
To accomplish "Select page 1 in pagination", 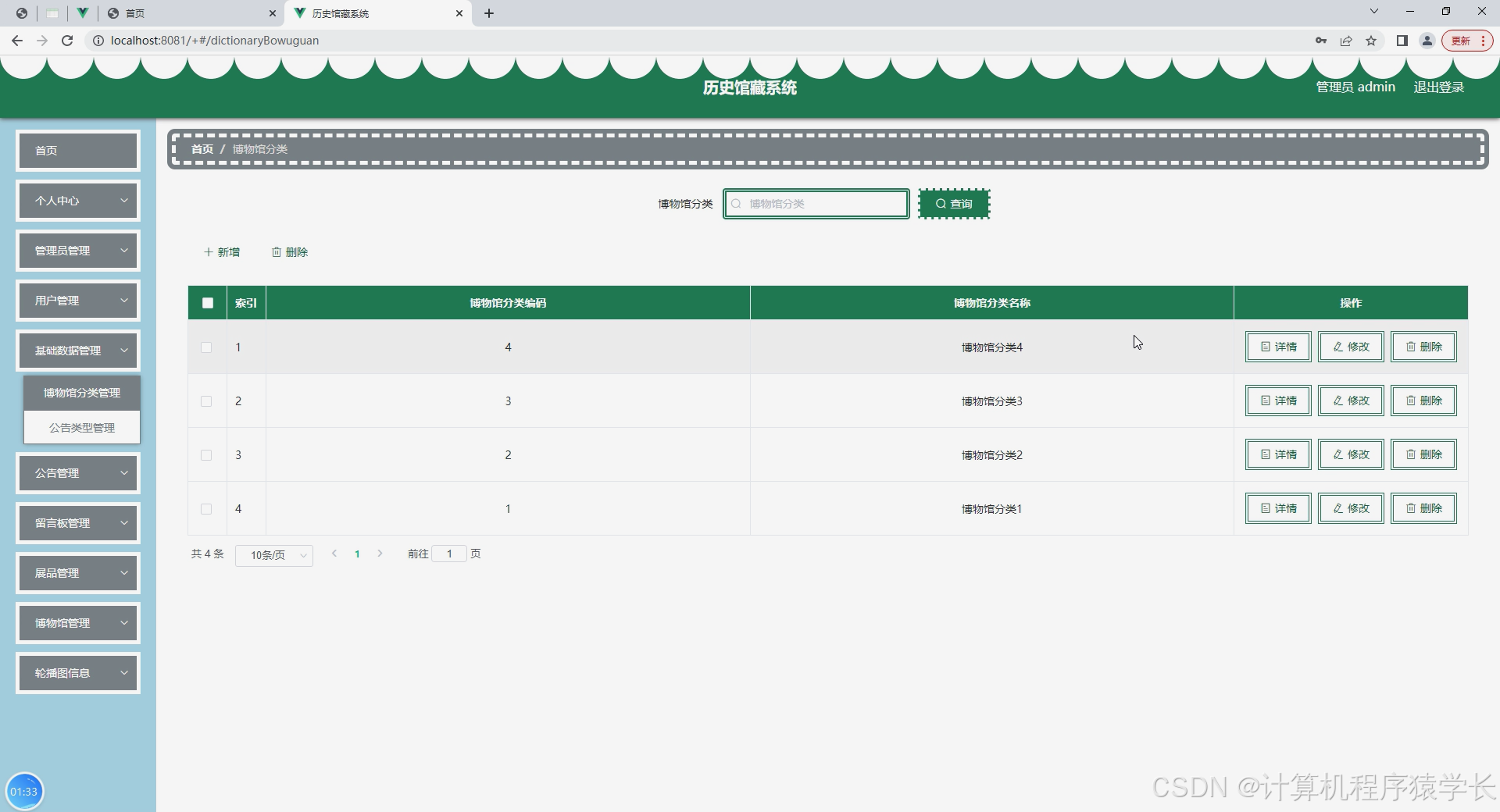I will coord(357,554).
